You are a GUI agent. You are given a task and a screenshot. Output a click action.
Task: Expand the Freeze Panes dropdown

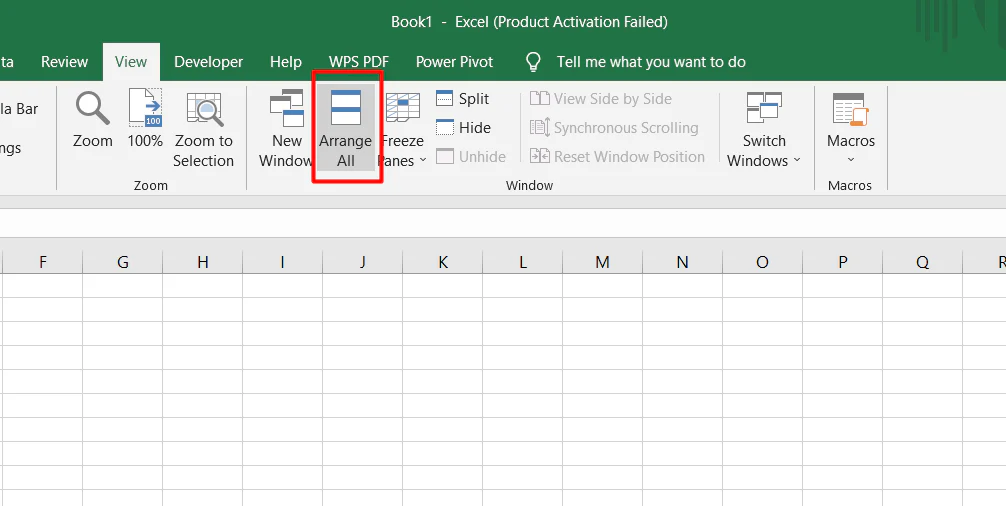click(422, 161)
